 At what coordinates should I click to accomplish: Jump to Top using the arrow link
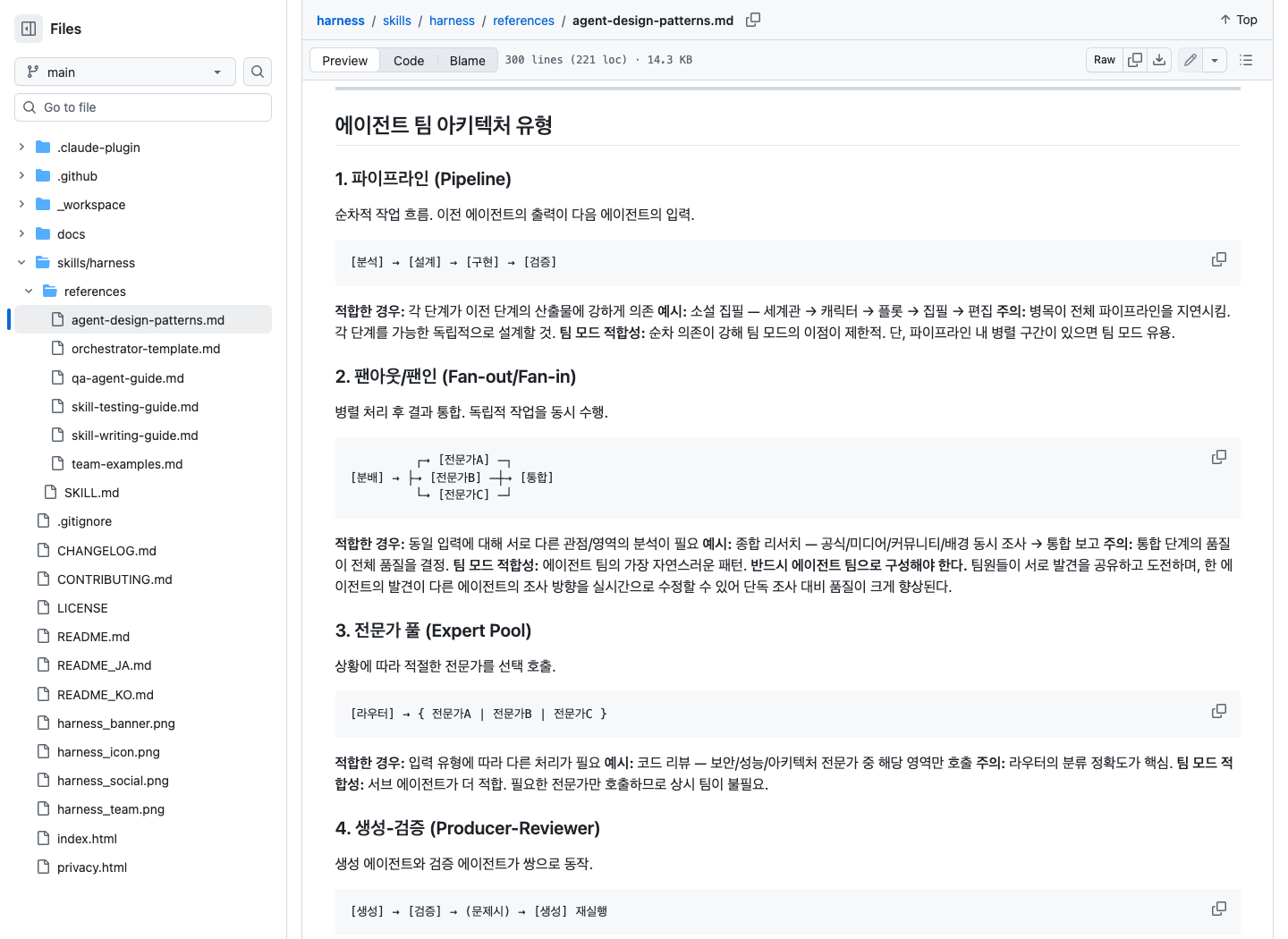point(1239,20)
